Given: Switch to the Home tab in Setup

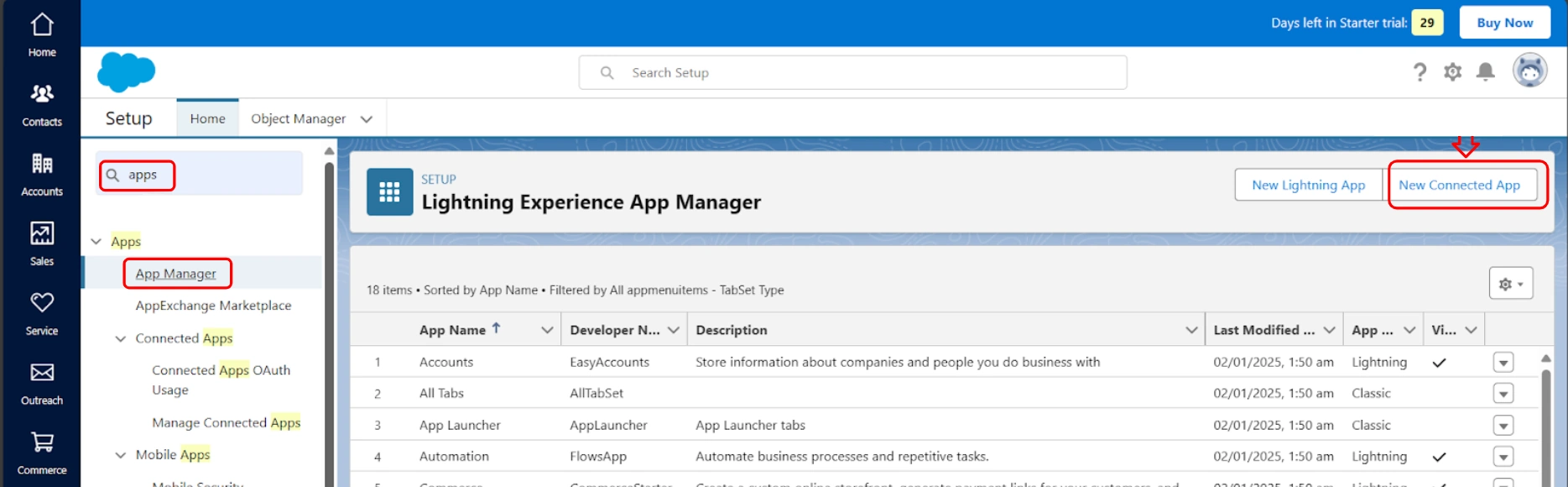Looking at the screenshot, I should click(x=207, y=118).
